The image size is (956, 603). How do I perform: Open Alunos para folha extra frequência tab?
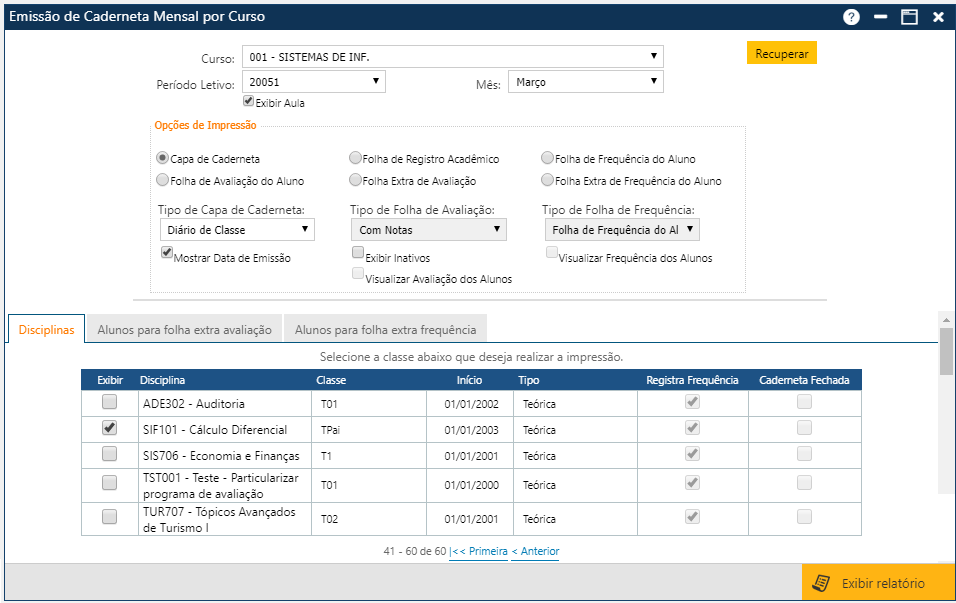(x=385, y=329)
